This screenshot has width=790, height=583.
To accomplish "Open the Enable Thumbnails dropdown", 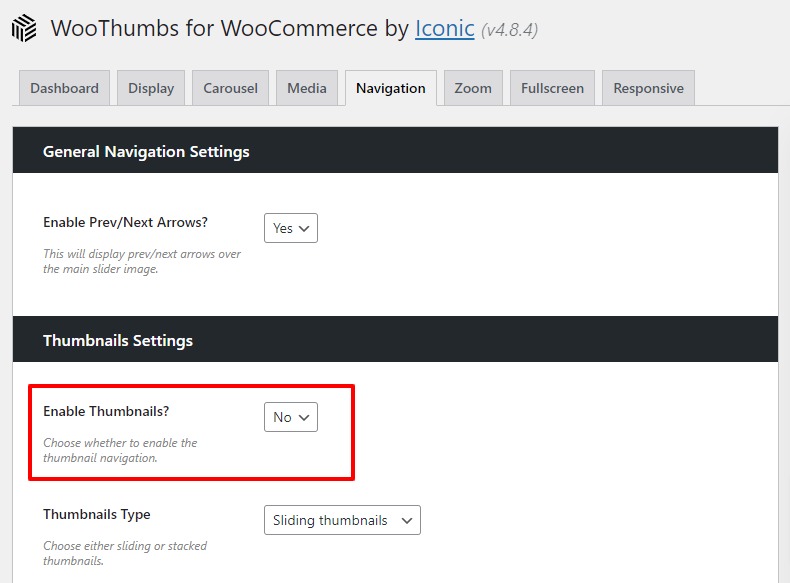I will 291,417.
